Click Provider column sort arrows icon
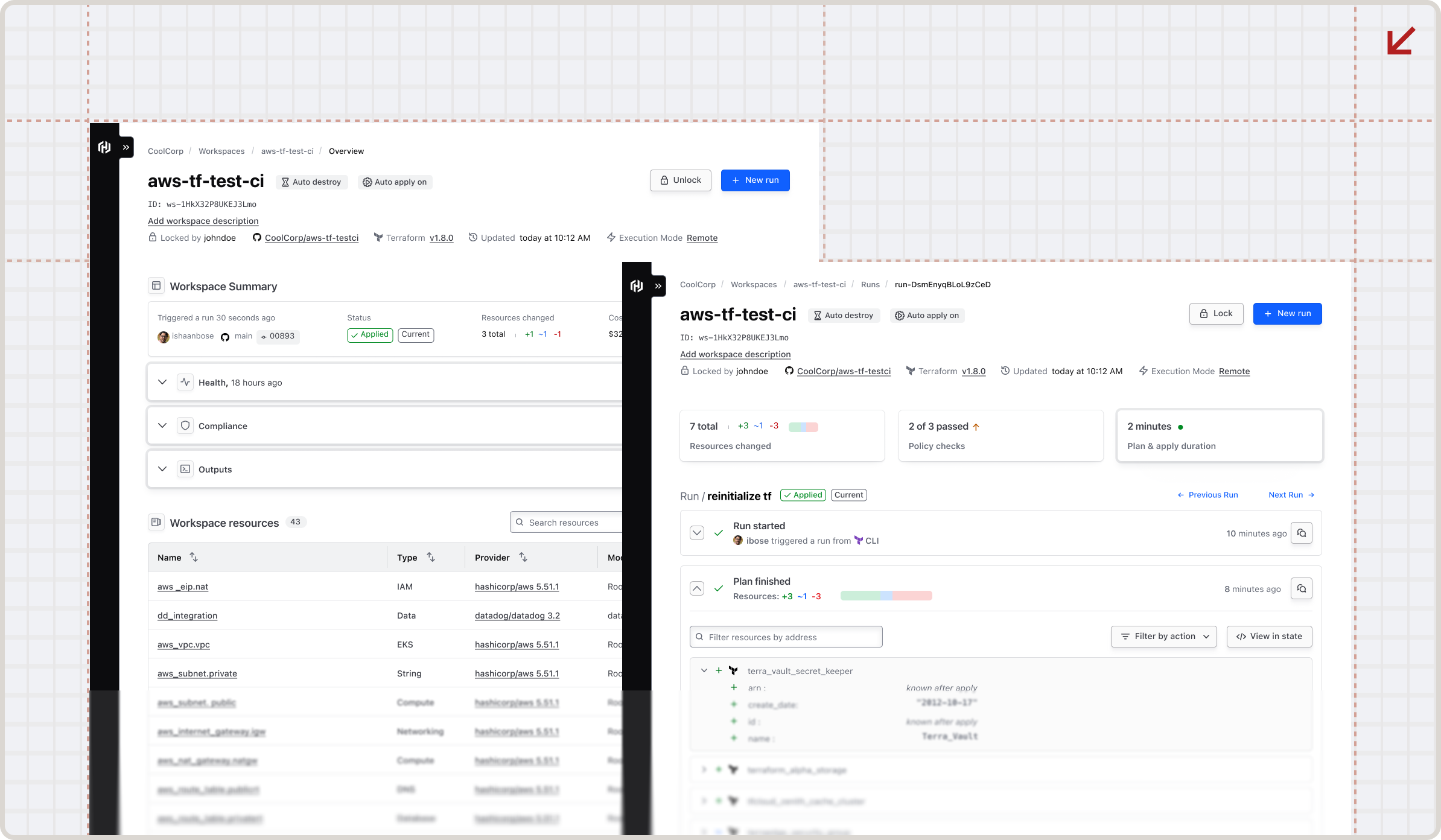The width and height of the screenshot is (1441, 840). tap(523, 557)
